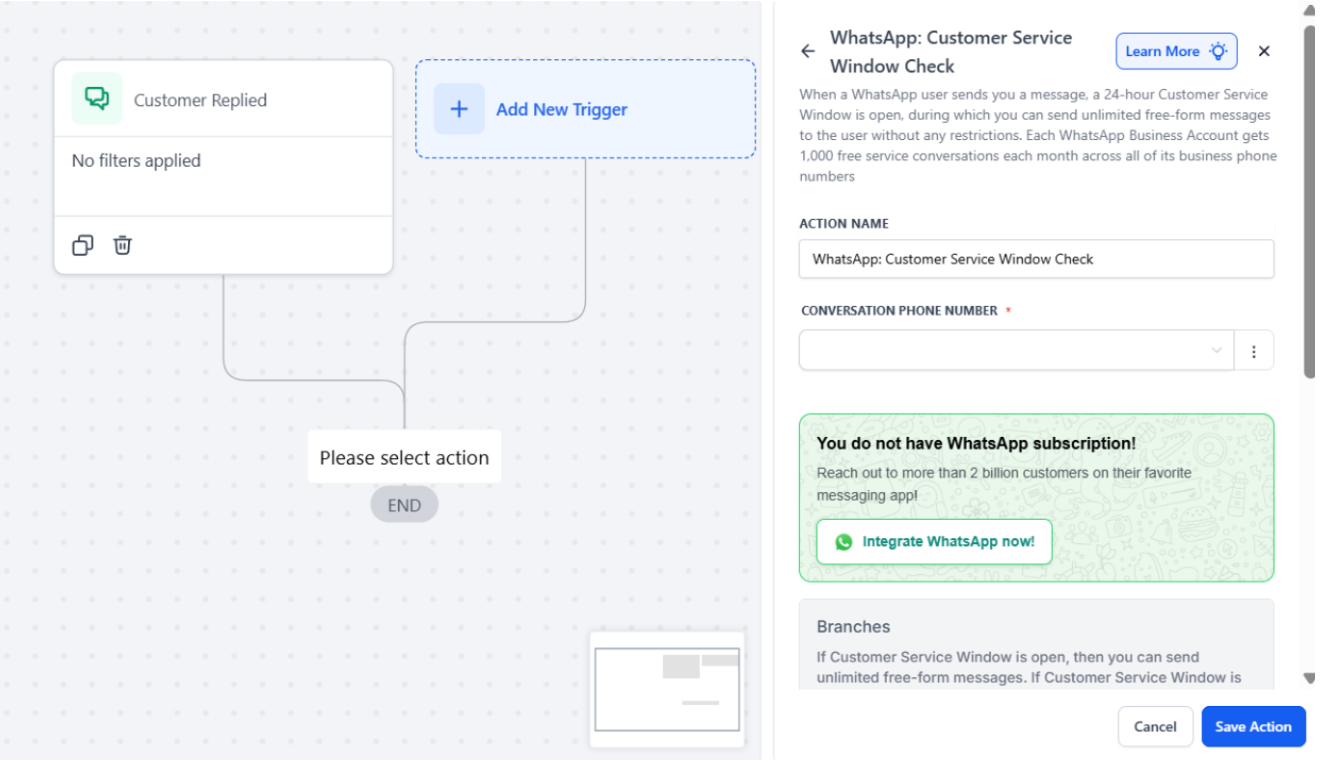Save the action
1324x763 pixels.
pos(1253,727)
